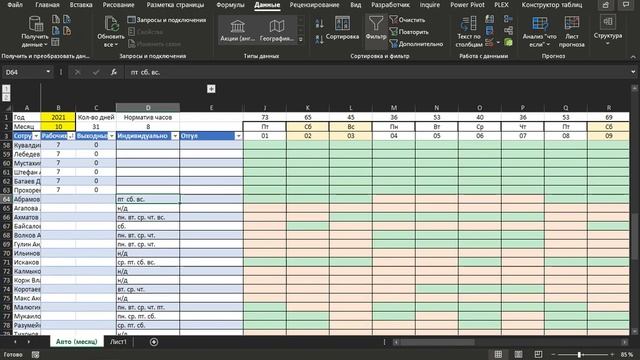The height and width of the screenshot is (360, 640).
Task: Open the Name Box dropdown arrow
Action: click(48, 72)
